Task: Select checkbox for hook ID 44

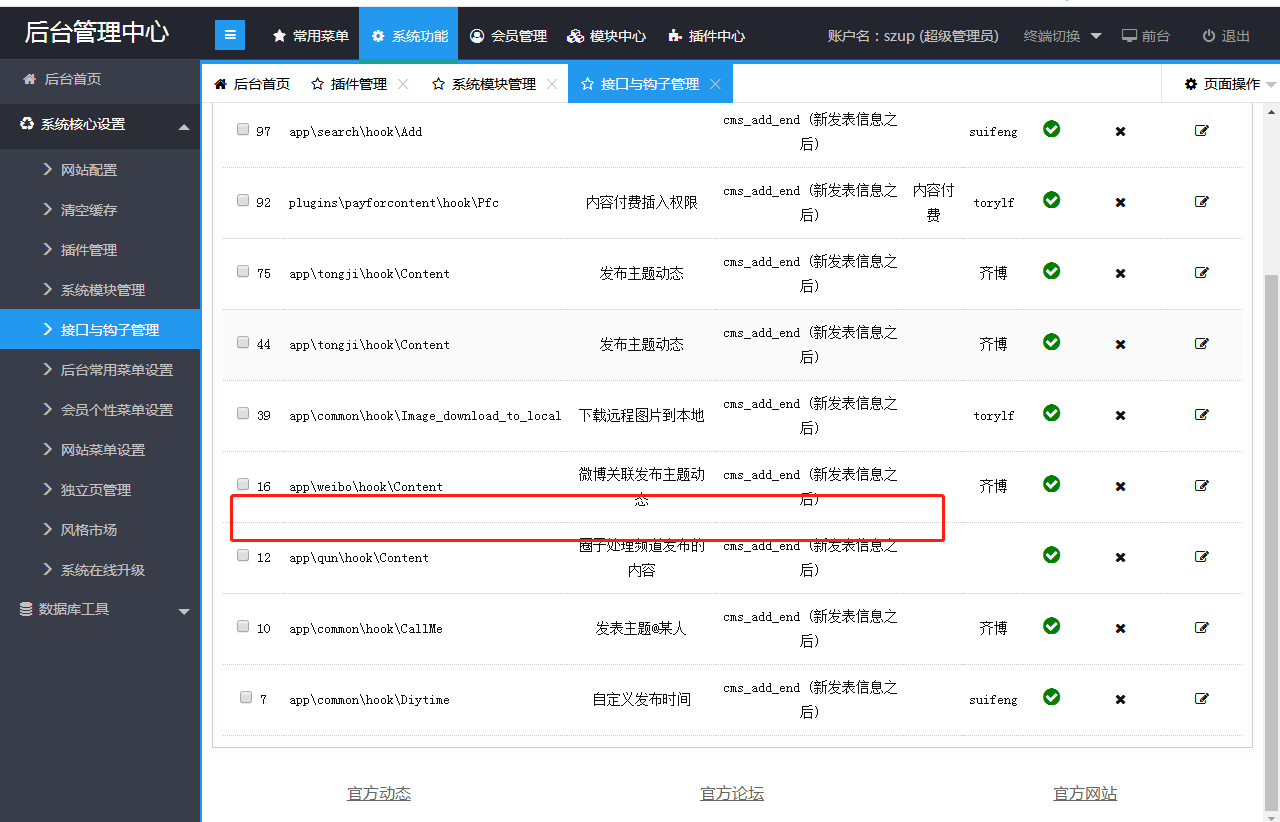Action: pos(243,342)
